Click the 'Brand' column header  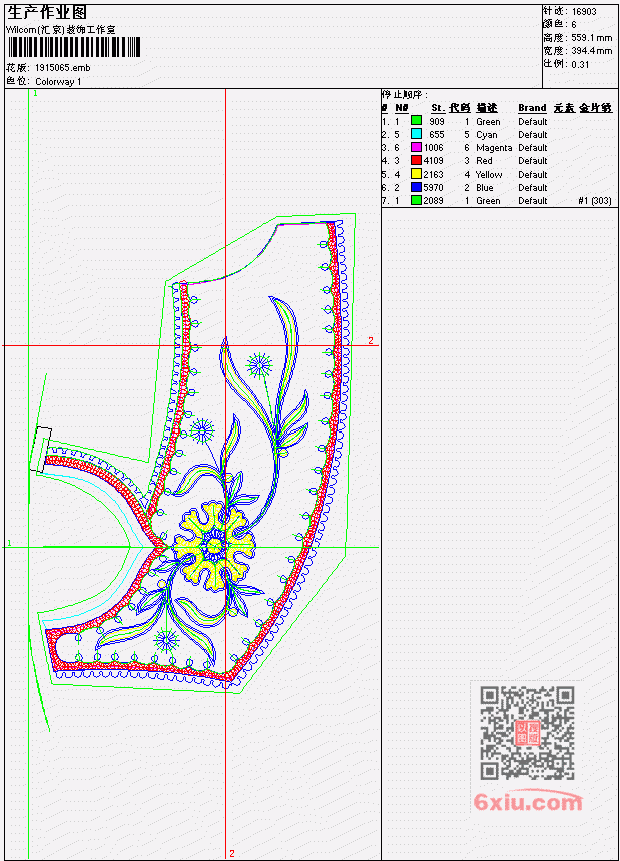pyautogui.click(x=532, y=108)
